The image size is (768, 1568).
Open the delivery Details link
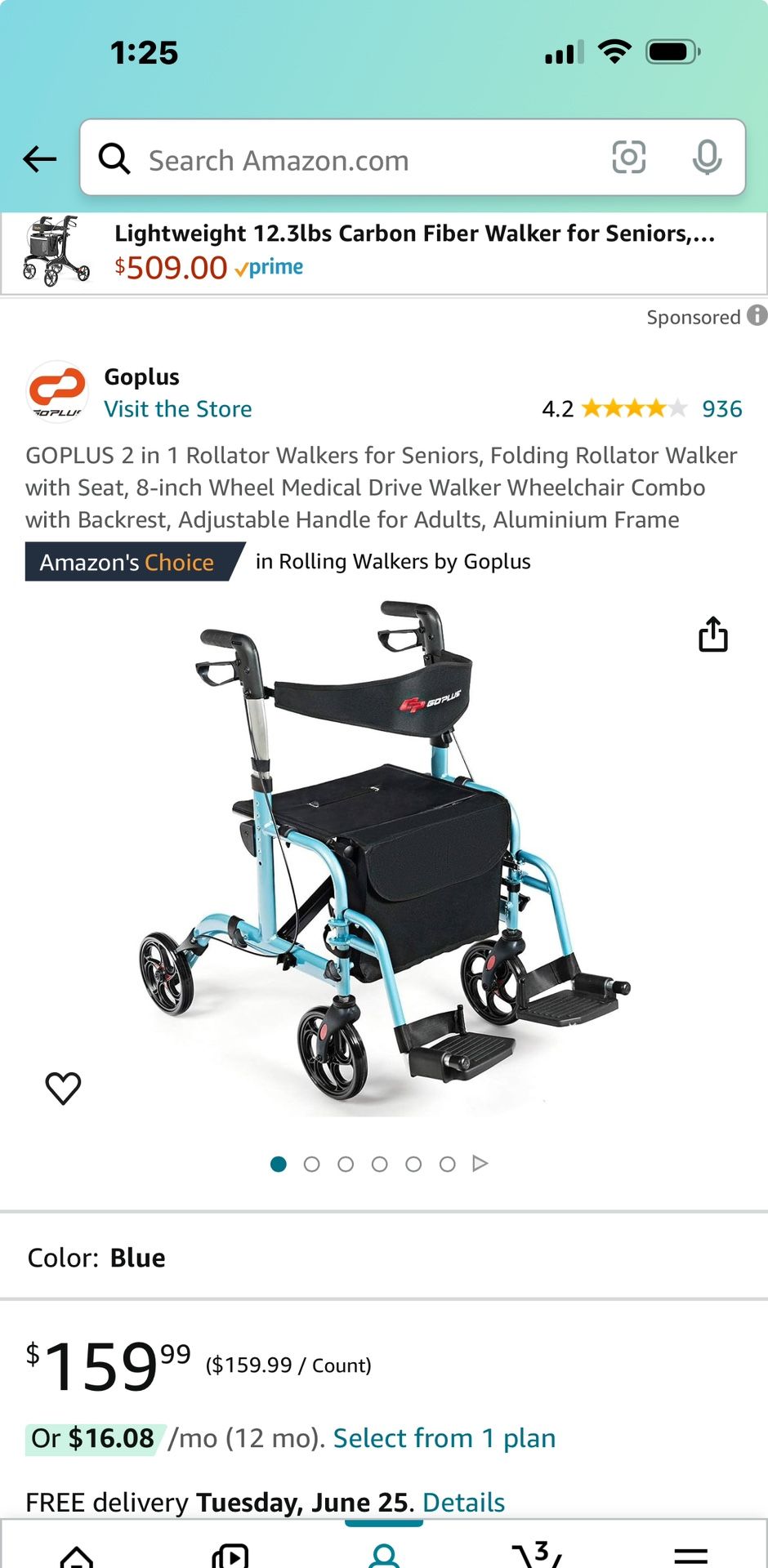(x=463, y=1502)
